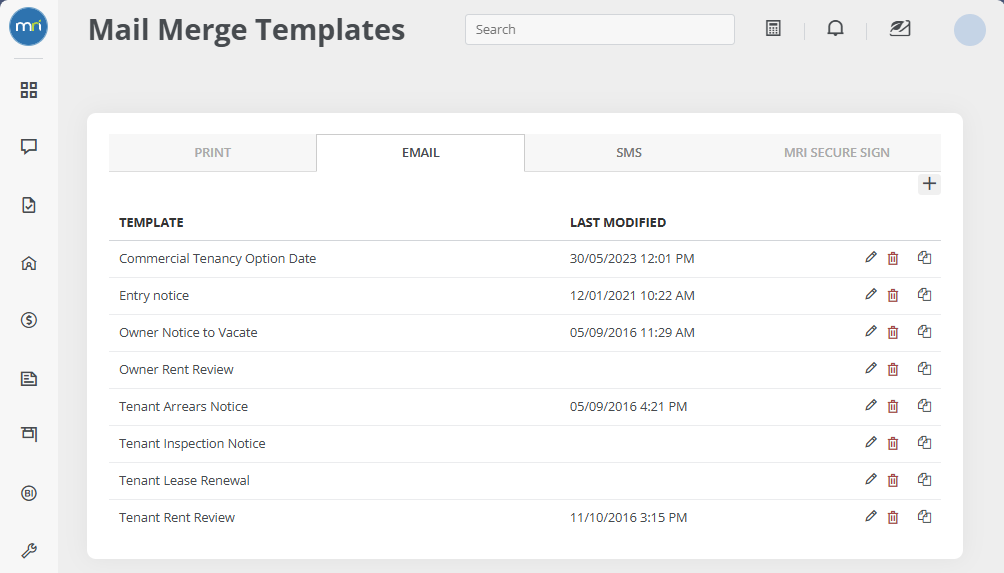Switch to the PRINT tab

(213, 153)
